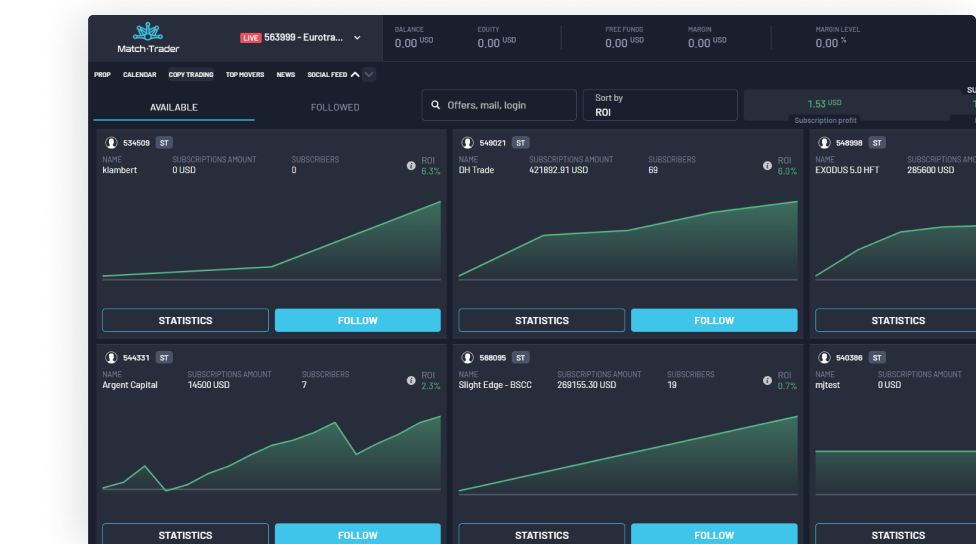Image resolution: width=976 pixels, height=544 pixels.
Task: Click the ST badge for 588095
Action: point(520,358)
